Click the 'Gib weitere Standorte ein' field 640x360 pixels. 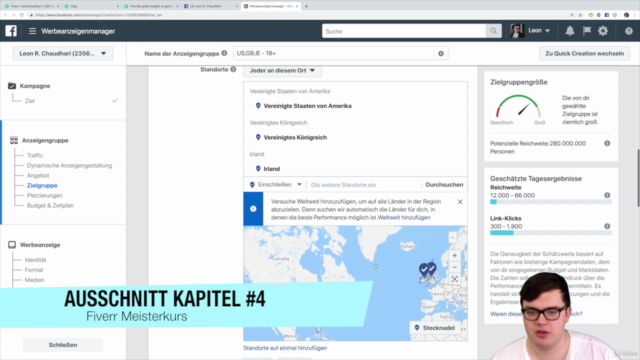click(x=363, y=185)
